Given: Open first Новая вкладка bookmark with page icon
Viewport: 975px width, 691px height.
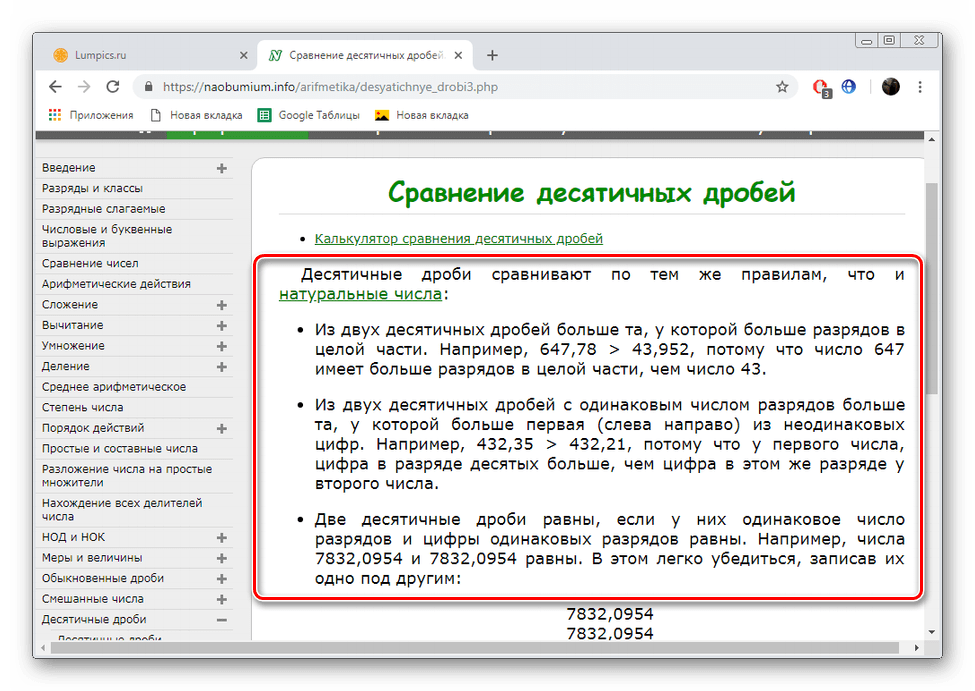Looking at the screenshot, I should click(x=196, y=115).
